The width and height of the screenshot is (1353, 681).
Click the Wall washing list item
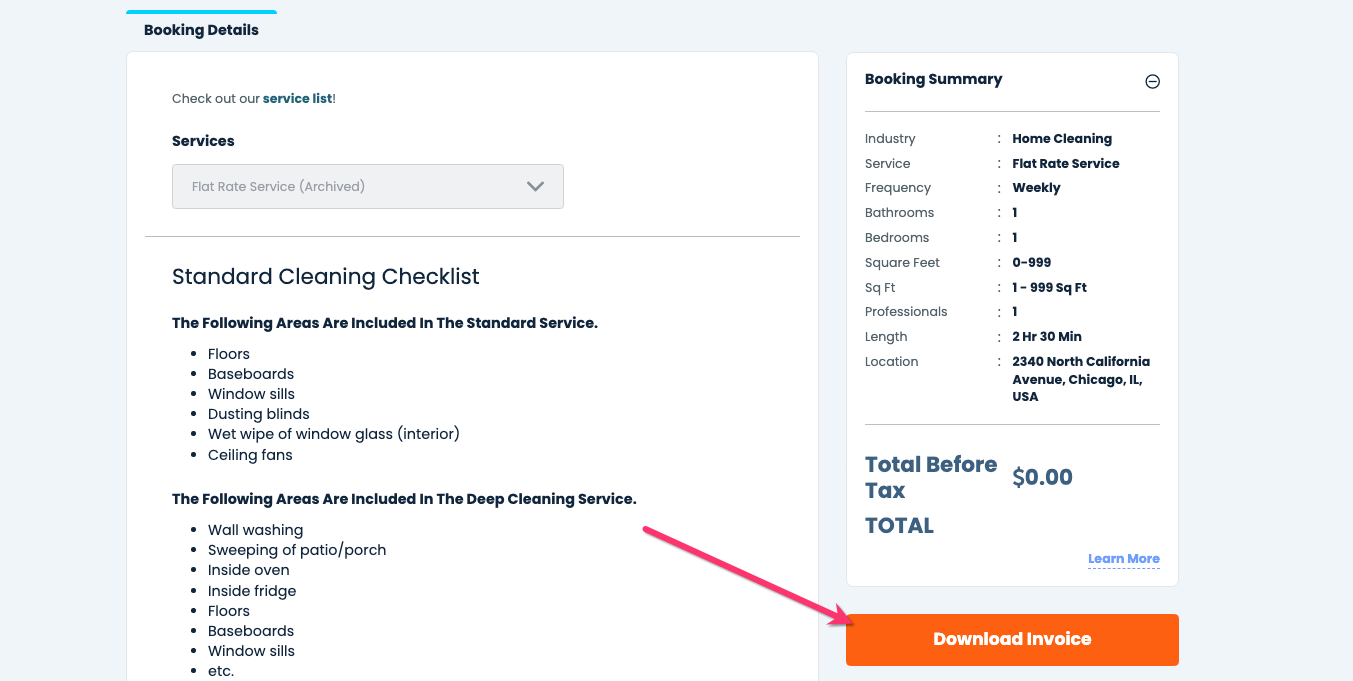[255, 530]
